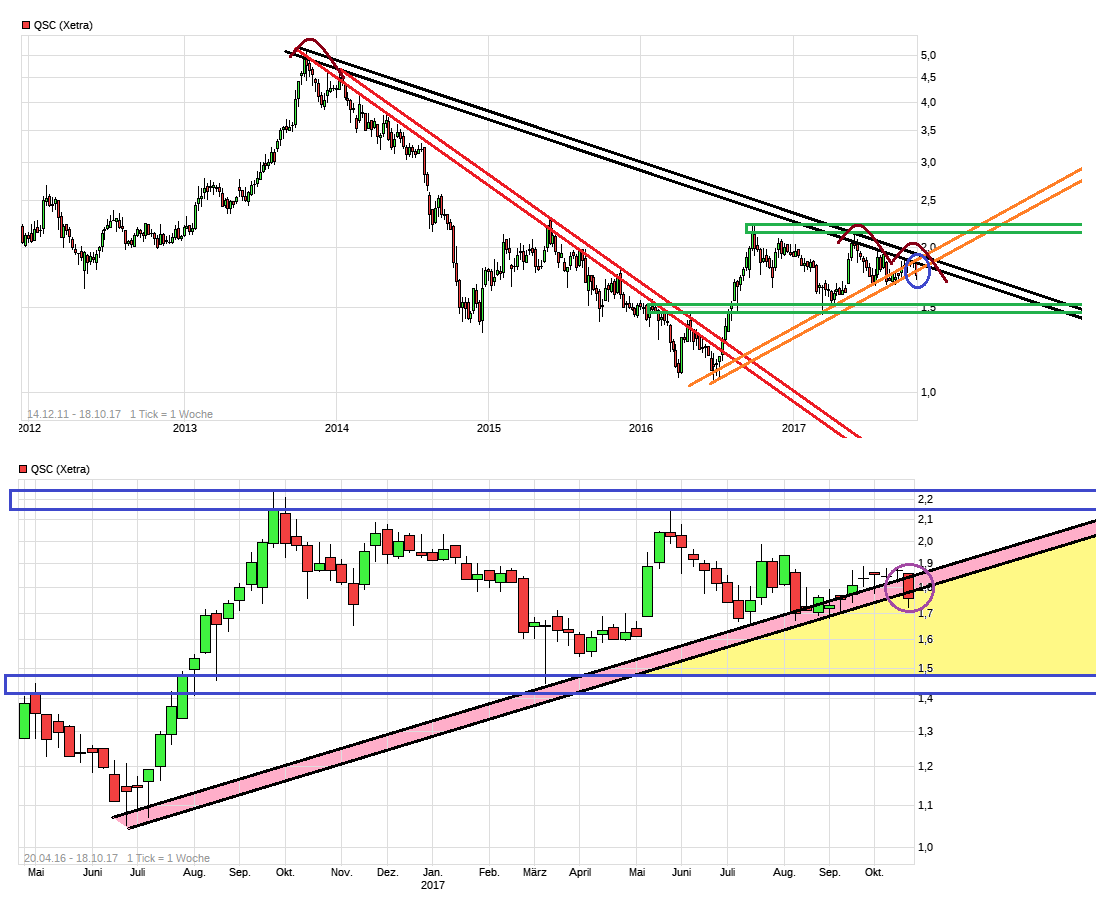The width and height of the screenshot is (1096, 910).
Task: Click the Feb. month label
Action: 489,872
